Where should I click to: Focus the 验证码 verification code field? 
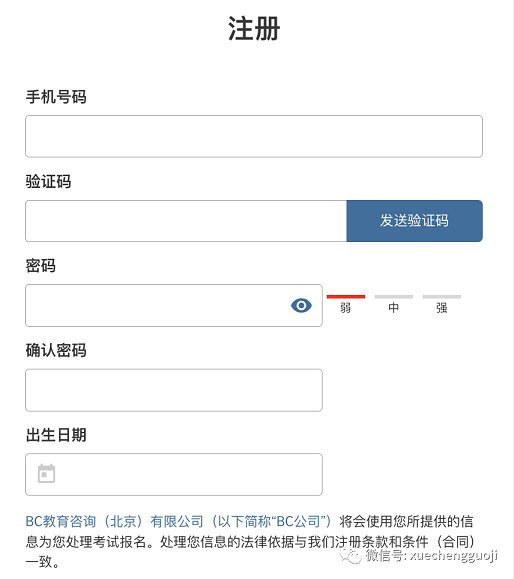coord(186,221)
